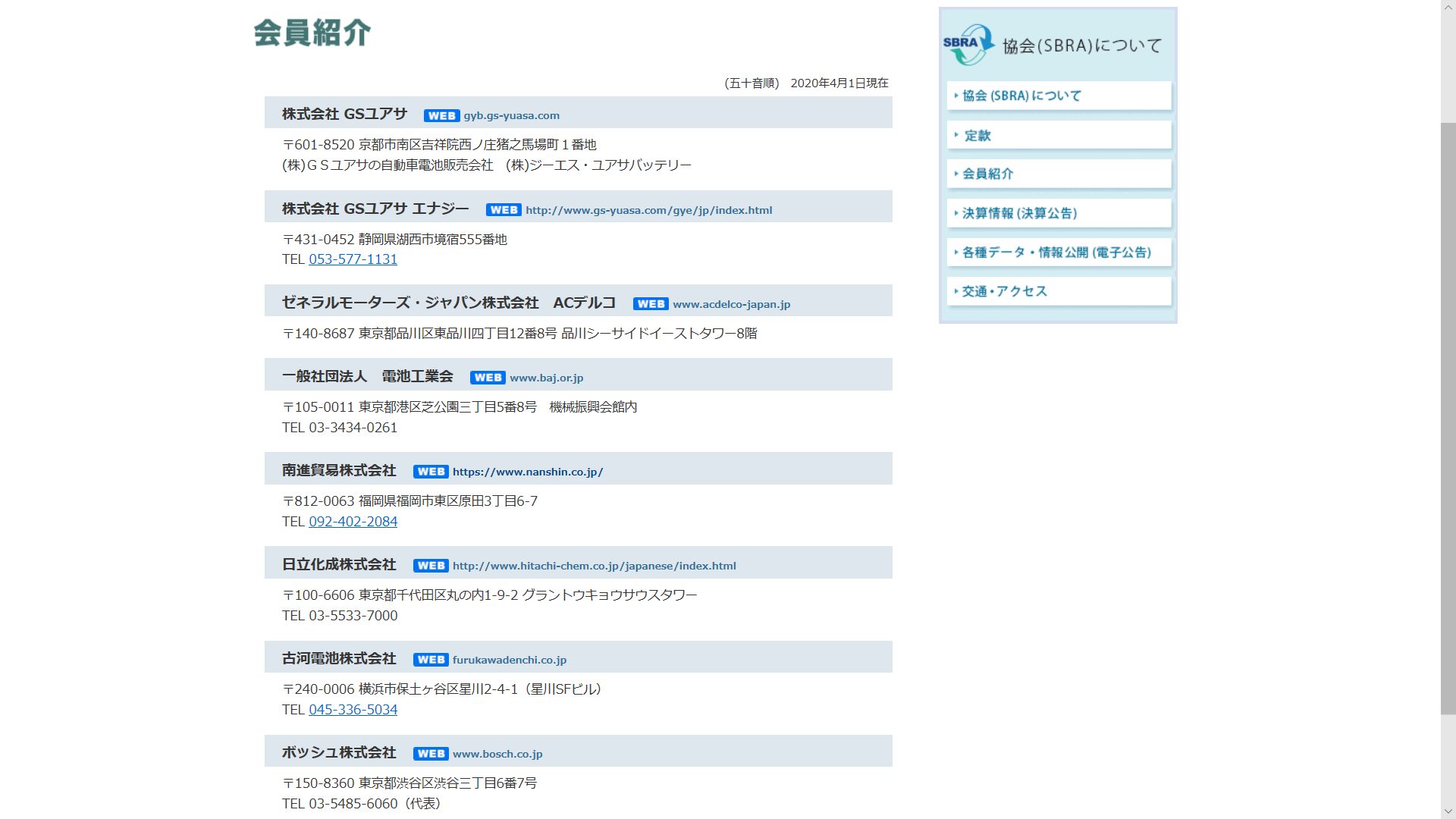Click the text TEL 03-5485-6060（代表）
The width and height of the screenshot is (1456, 819).
[362, 804]
